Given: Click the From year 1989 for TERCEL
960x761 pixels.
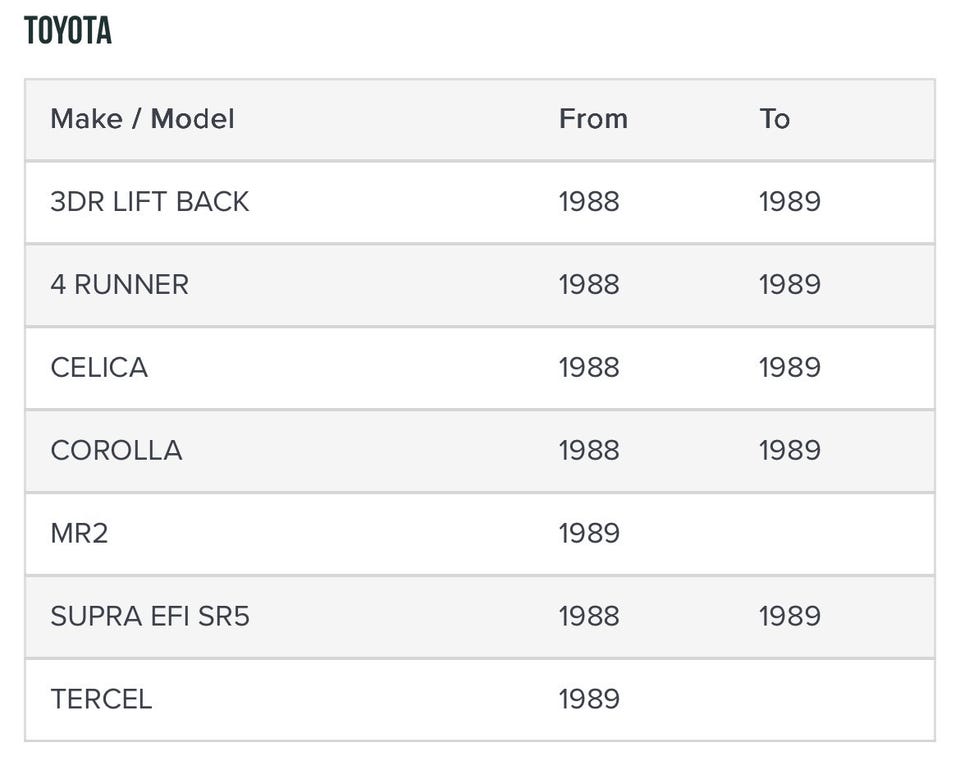Looking at the screenshot, I should (x=589, y=700).
